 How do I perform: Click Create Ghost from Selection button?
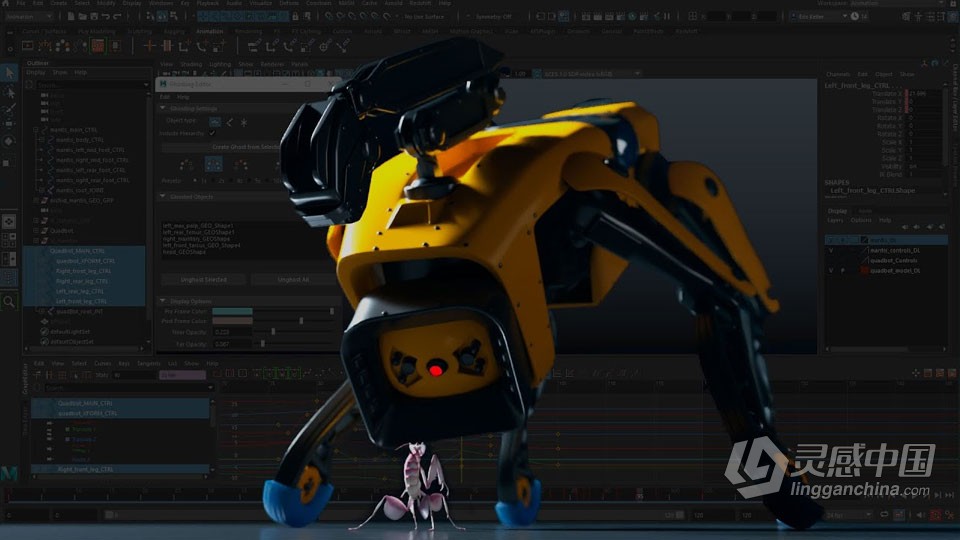pos(246,147)
